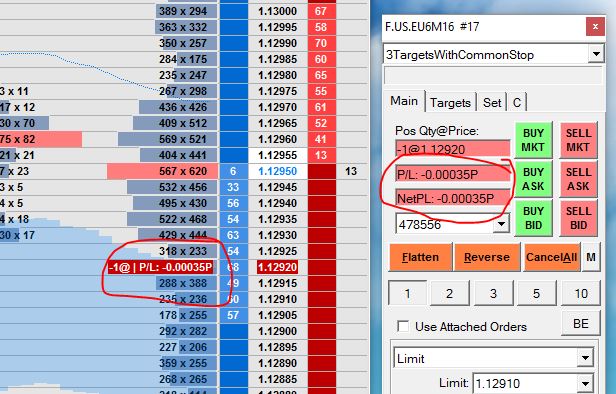Viewport: 616px width, 394px height.
Task: Flatten the current position
Action: pos(420,257)
